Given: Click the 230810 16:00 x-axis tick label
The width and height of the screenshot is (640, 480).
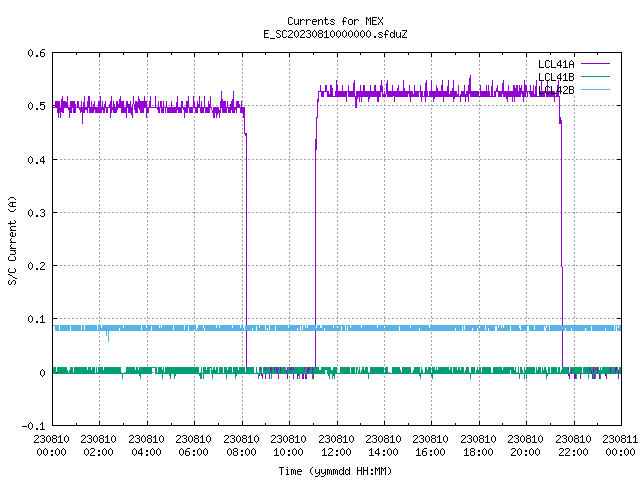Looking at the screenshot, I should click(x=431, y=446).
